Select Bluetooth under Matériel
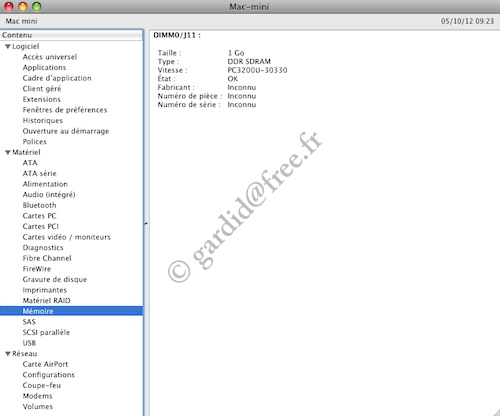500x416 pixels. [39, 205]
